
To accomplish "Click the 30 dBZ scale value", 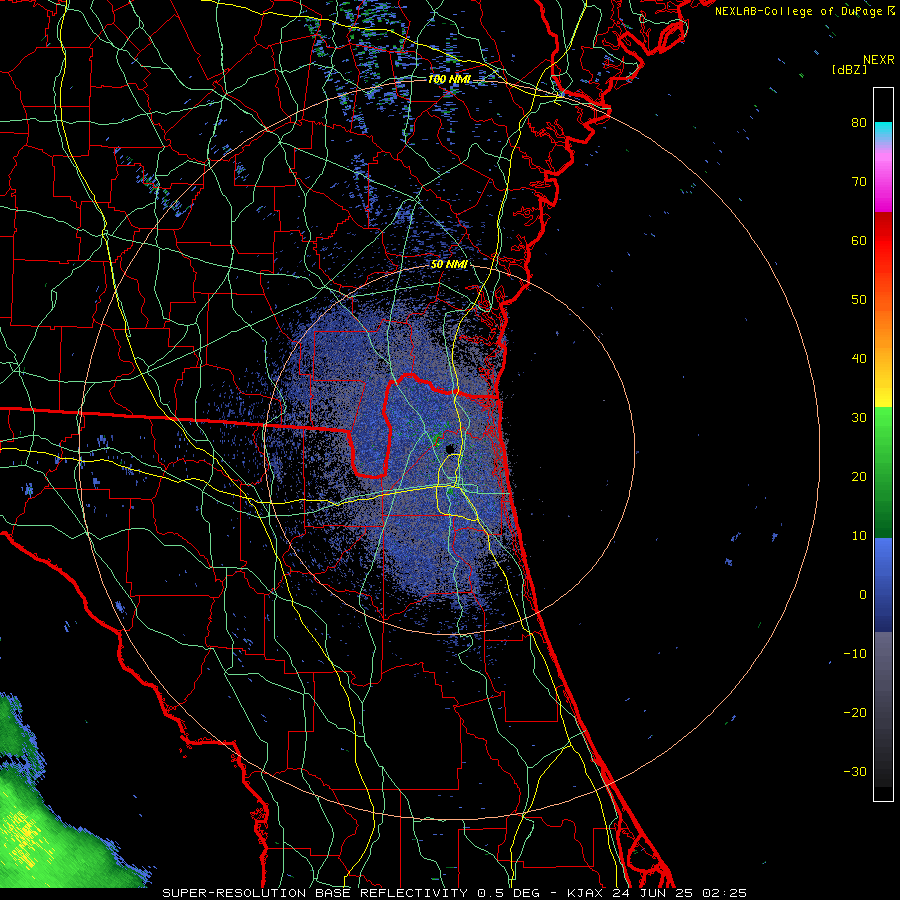I will coord(859,418).
